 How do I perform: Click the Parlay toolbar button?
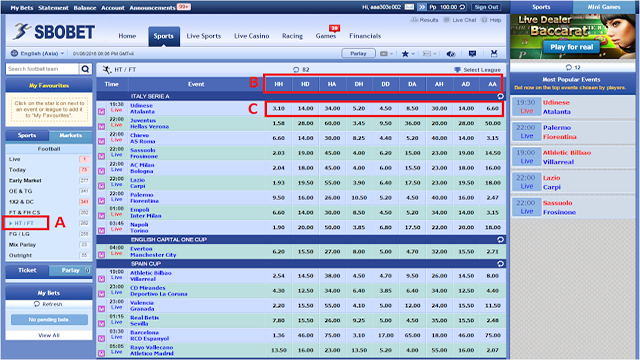(358, 53)
